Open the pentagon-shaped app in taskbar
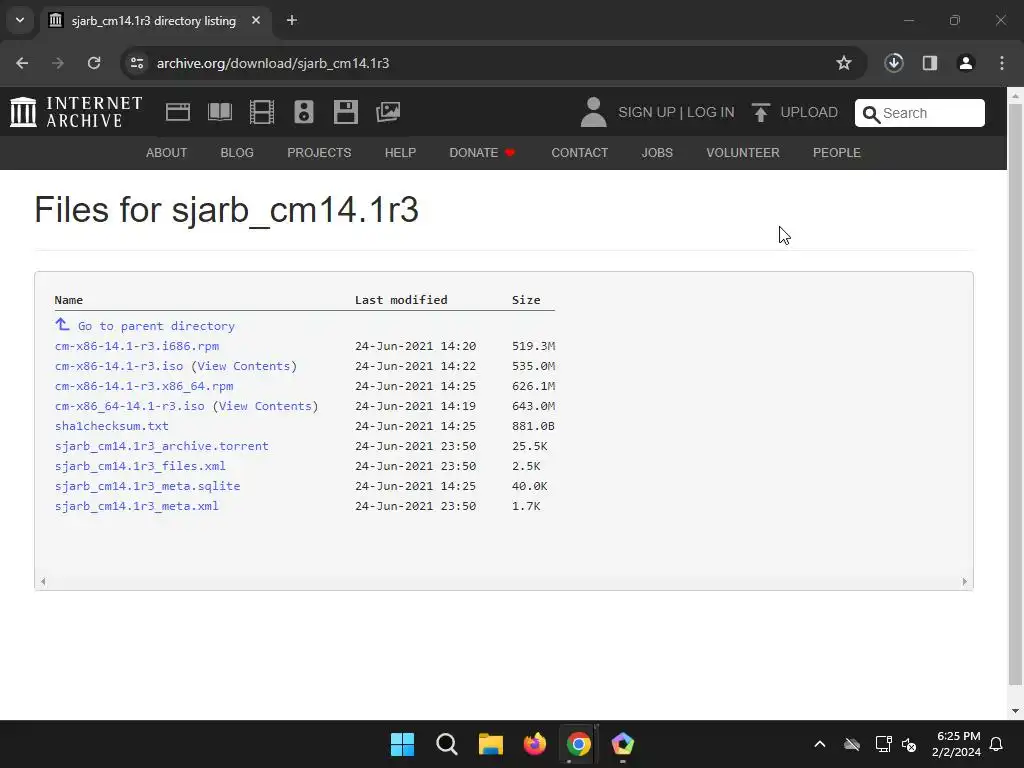 622,744
